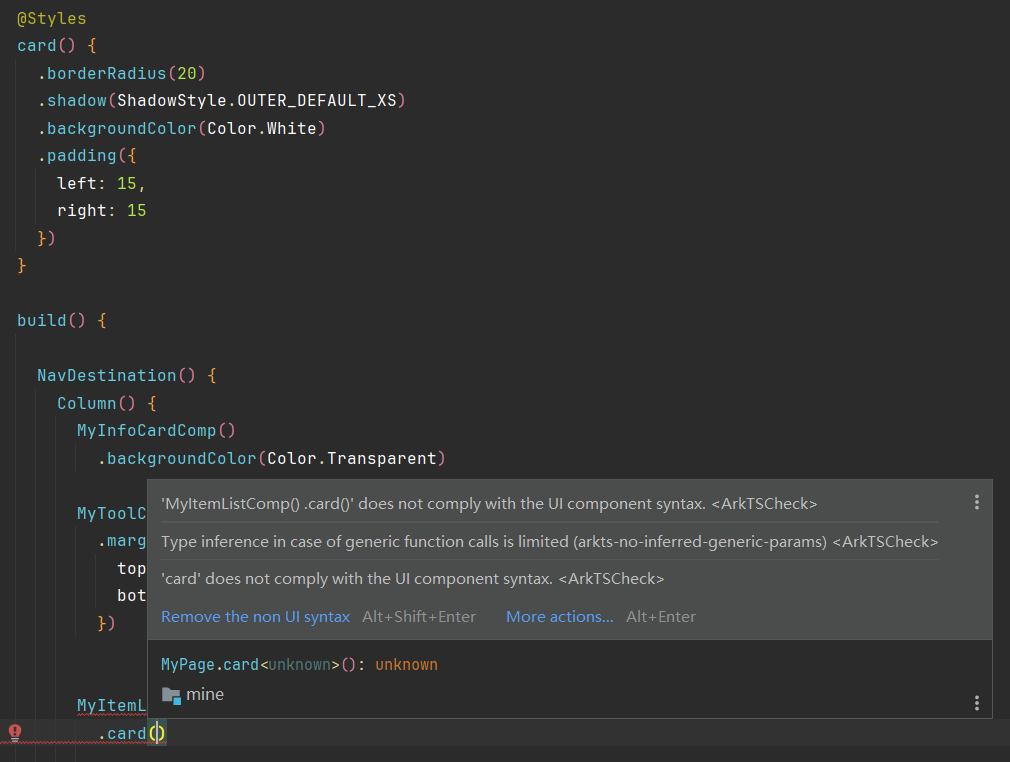Click 'Remove the non UI syntax' quick fix
The height and width of the screenshot is (762, 1010).
tap(255, 616)
